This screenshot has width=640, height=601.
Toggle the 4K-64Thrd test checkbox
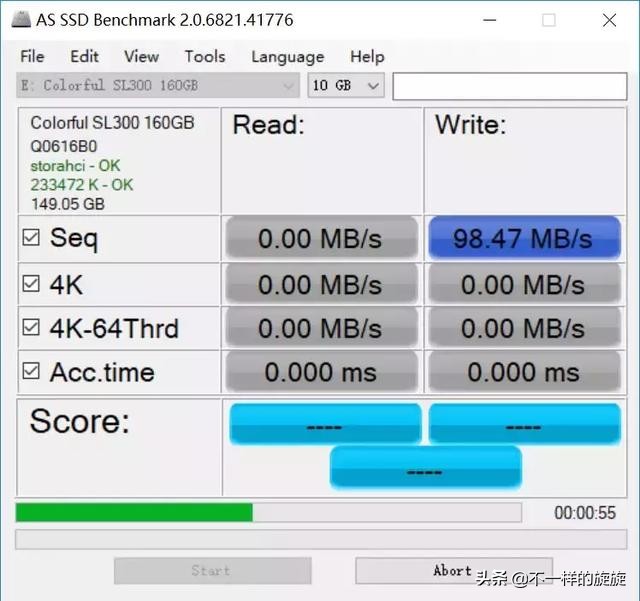click(x=31, y=327)
